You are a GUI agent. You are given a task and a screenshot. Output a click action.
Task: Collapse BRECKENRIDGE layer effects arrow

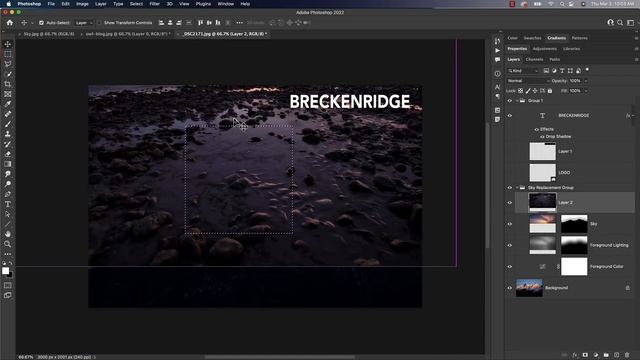click(x=632, y=116)
